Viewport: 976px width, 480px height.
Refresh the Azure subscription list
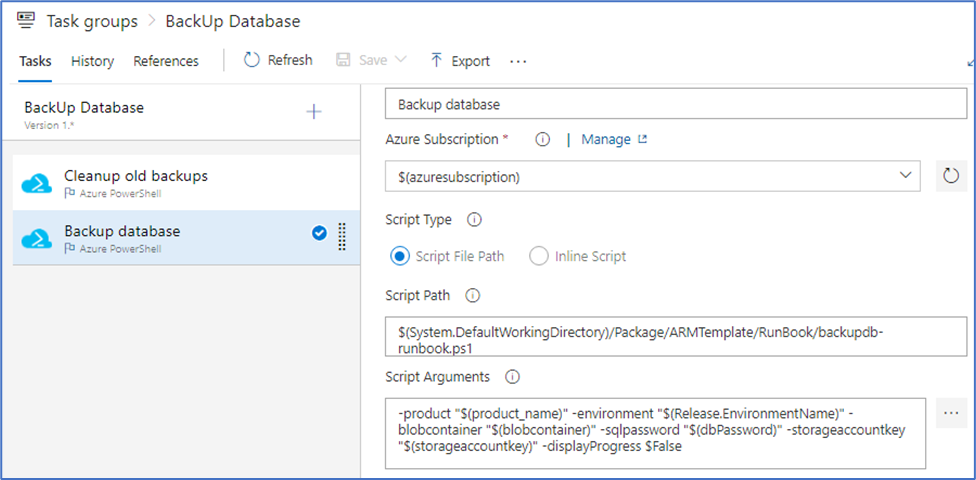coord(951,176)
